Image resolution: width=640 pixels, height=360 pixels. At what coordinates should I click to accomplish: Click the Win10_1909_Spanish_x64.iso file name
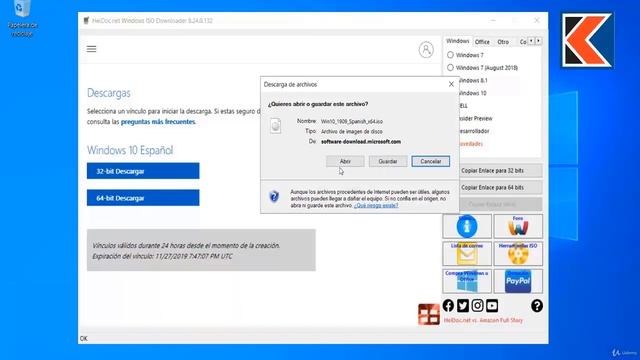(352, 122)
